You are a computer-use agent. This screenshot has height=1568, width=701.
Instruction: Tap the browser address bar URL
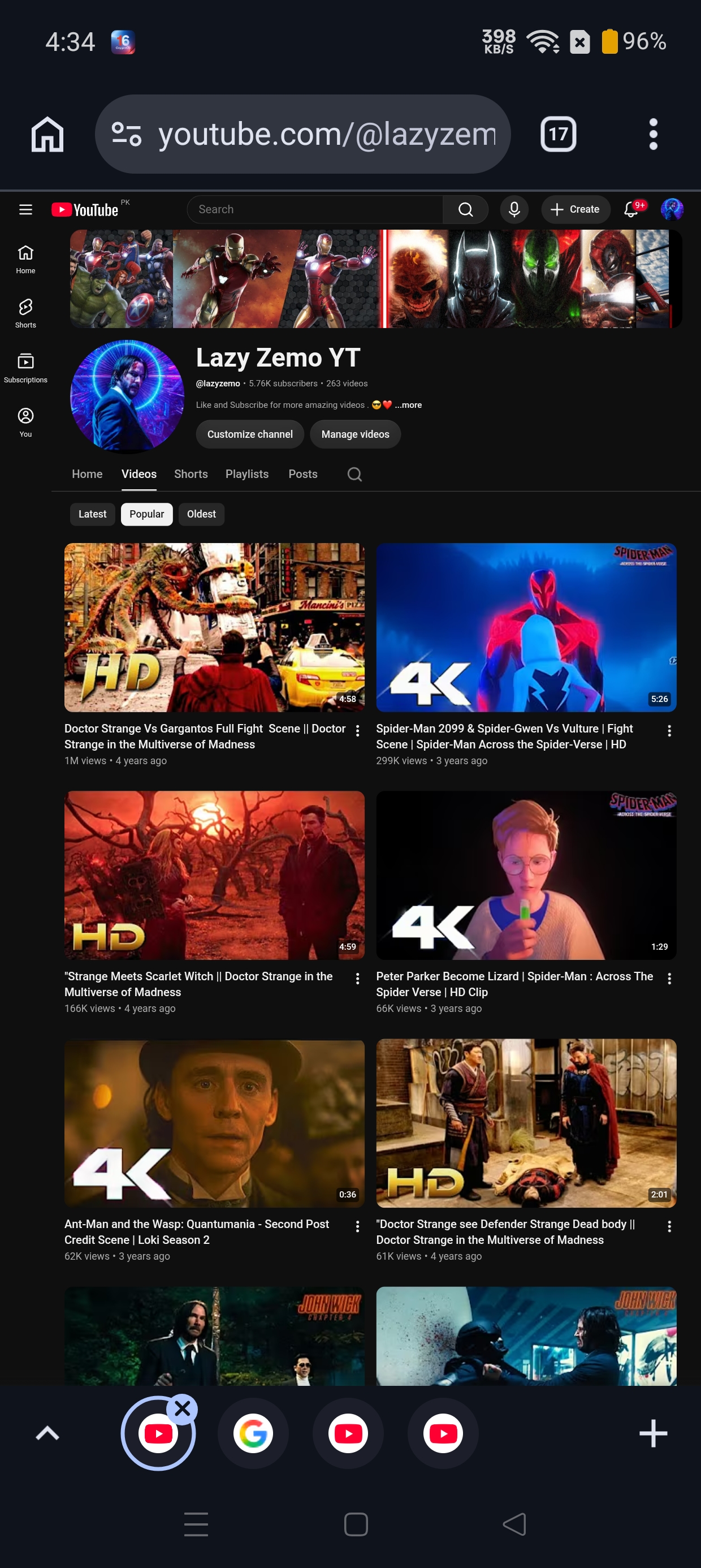pos(327,134)
